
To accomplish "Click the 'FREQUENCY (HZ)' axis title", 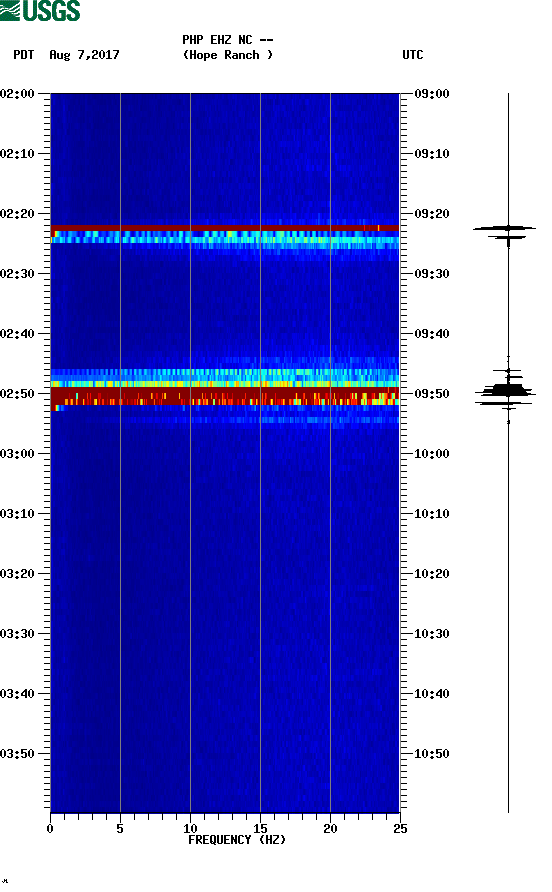I will (x=237, y=840).
